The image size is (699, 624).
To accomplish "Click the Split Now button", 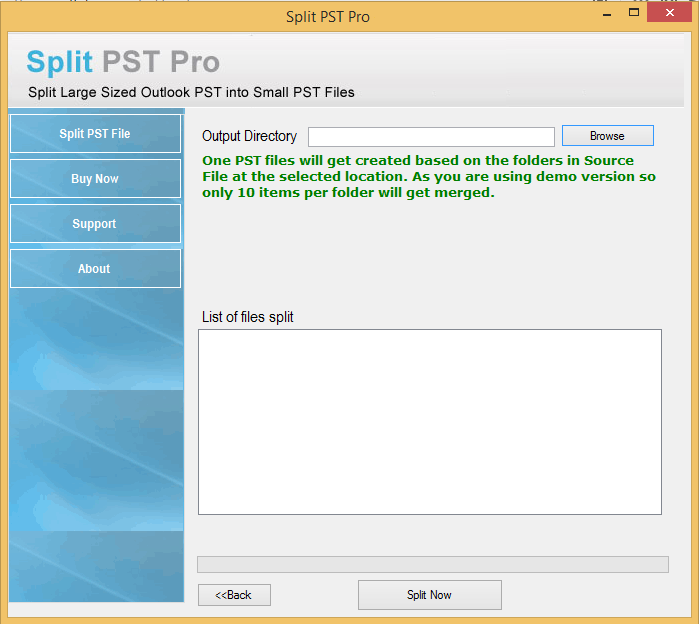I will [429, 595].
